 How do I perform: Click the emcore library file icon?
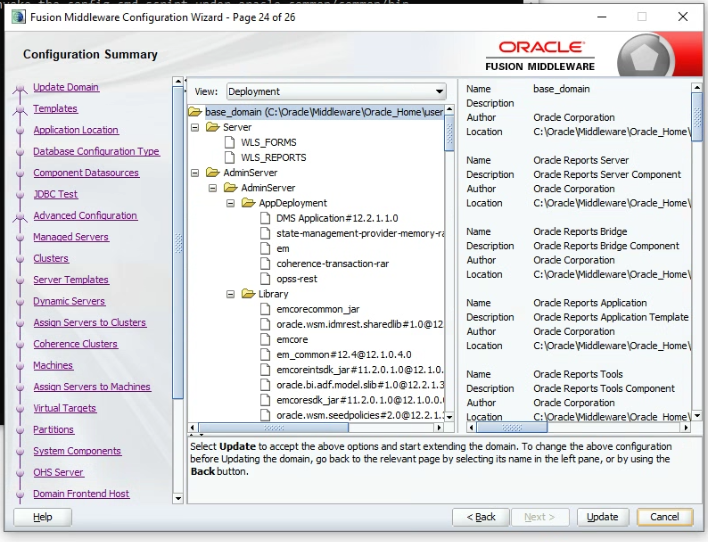tap(265, 339)
